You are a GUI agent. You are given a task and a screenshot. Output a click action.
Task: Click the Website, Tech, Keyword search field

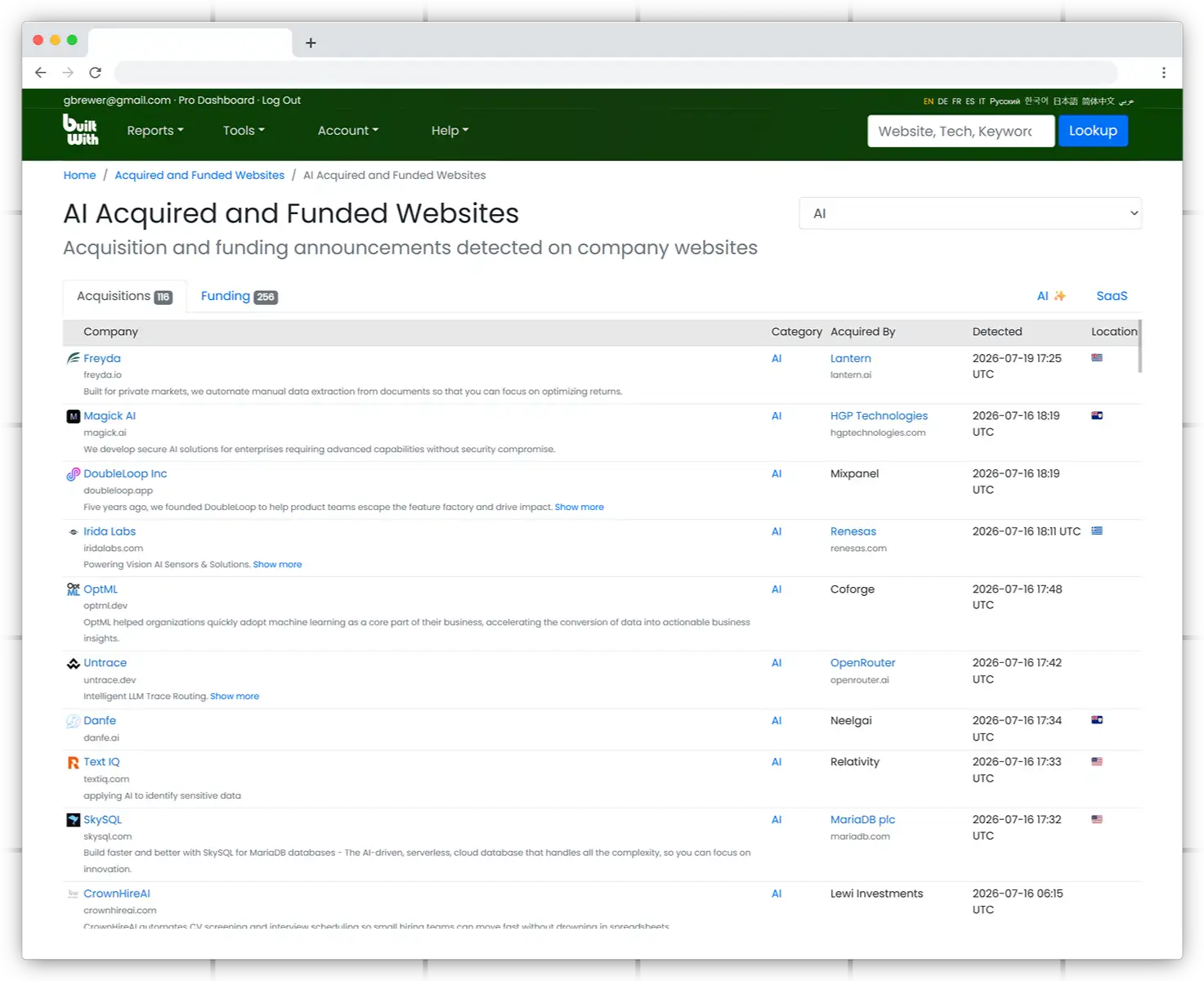(x=960, y=131)
